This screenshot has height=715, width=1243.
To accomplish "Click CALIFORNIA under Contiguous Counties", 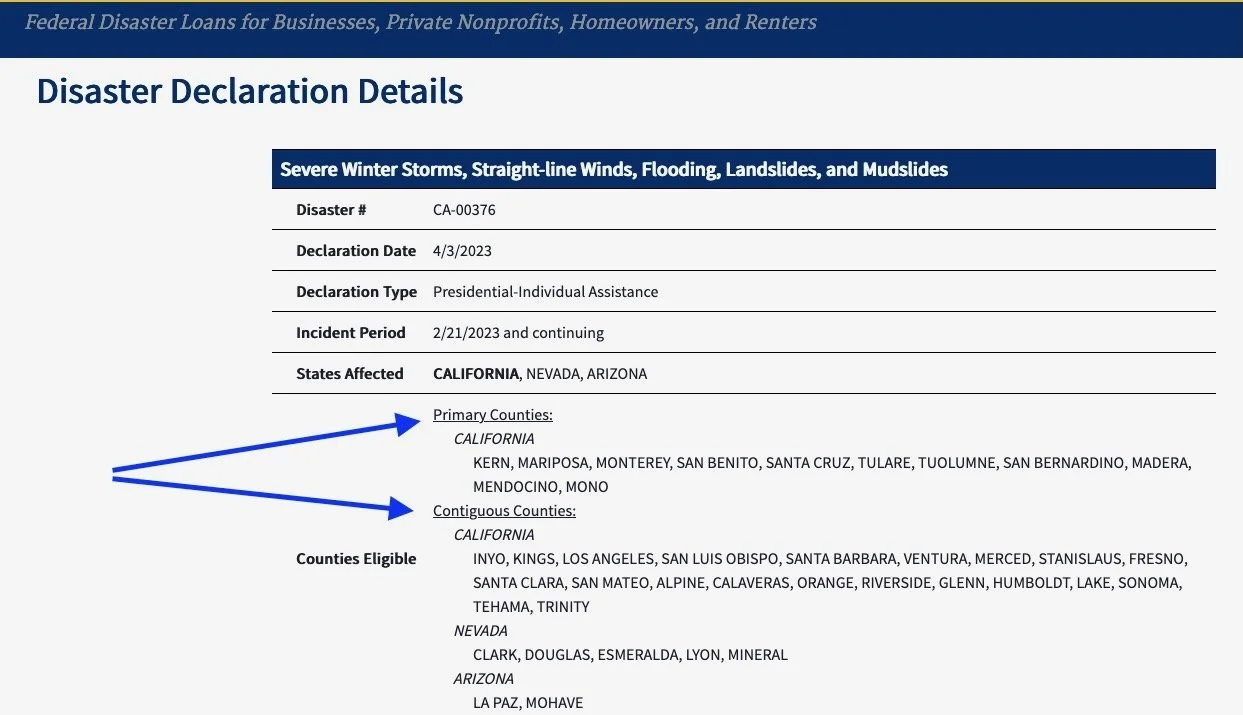I will click(x=494, y=535).
